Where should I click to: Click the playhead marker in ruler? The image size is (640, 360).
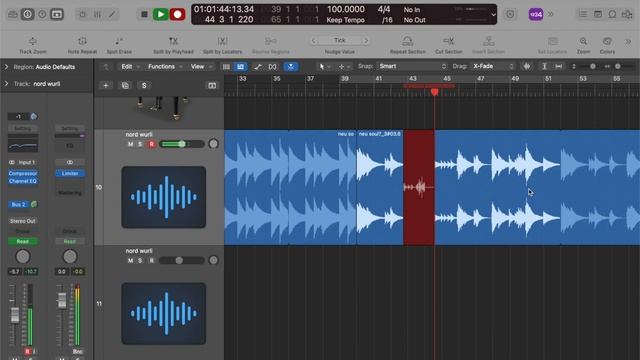click(x=435, y=92)
